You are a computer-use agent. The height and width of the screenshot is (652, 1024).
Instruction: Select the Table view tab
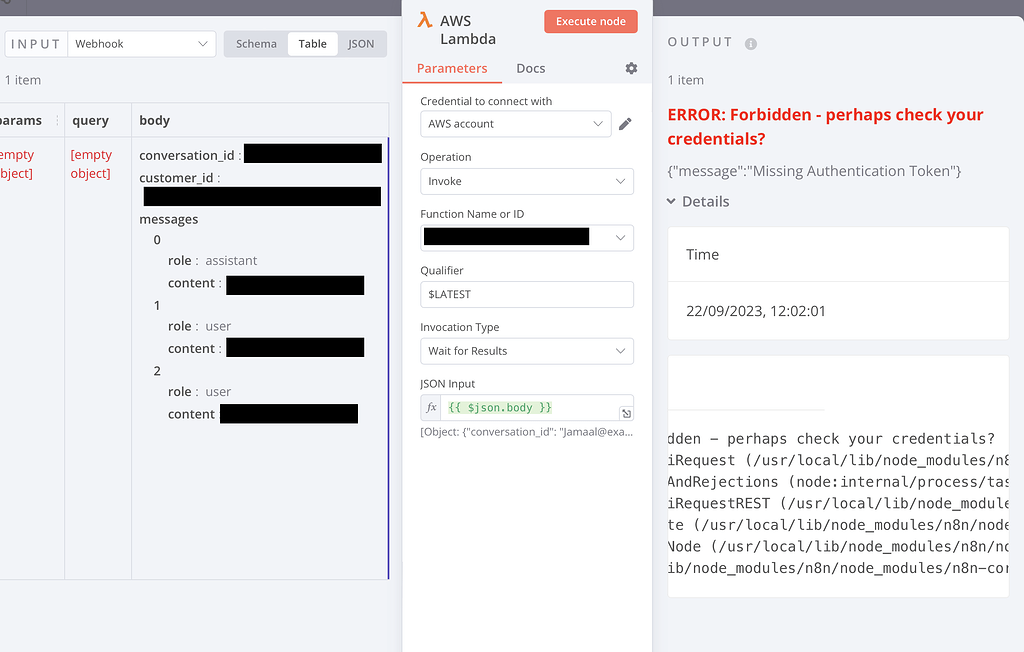(313, 43)
